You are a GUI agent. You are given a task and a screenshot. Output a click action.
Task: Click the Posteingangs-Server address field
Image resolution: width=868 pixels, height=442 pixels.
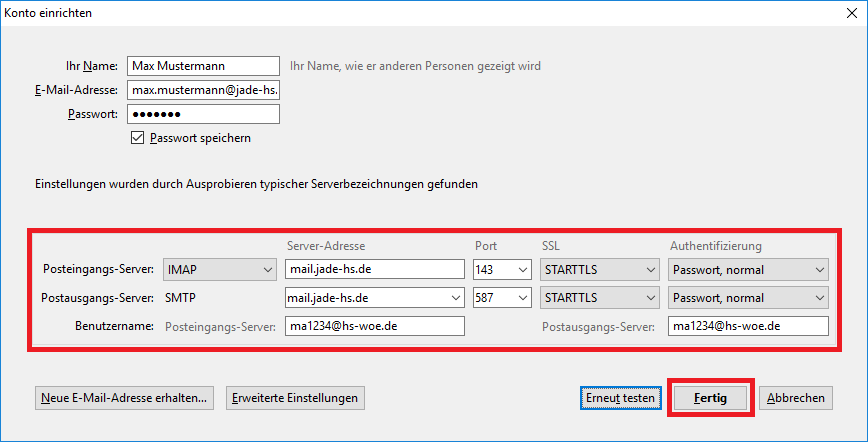pyautogui.click(x=375, y=270)
